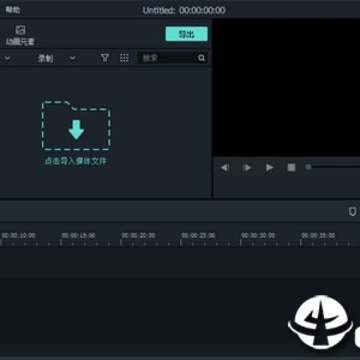The image size is (360, 360).
Task: Open the 帮助 (Help) menu
Action: 13,10
